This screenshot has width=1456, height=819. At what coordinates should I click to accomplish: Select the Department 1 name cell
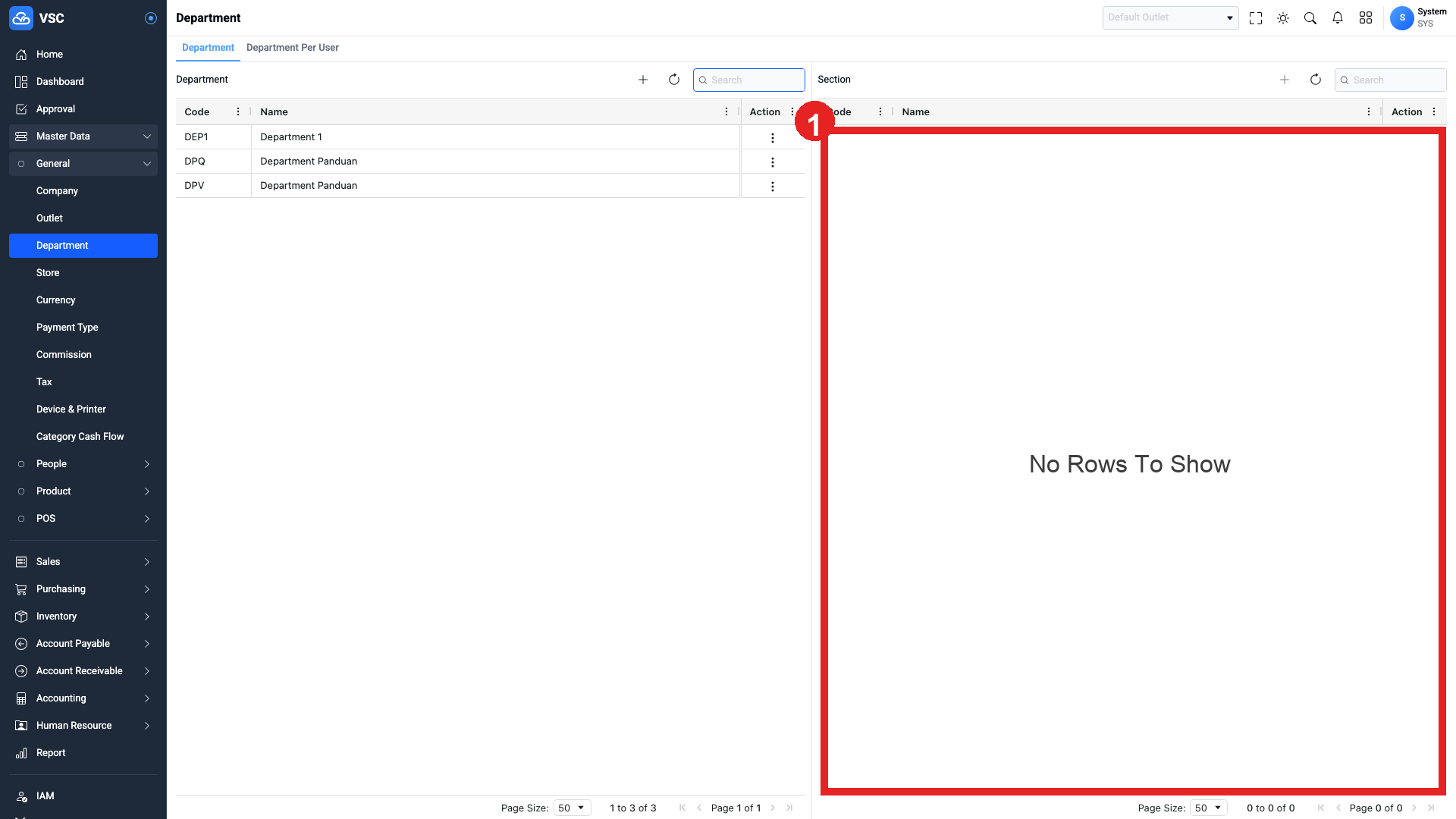[496, 137]
